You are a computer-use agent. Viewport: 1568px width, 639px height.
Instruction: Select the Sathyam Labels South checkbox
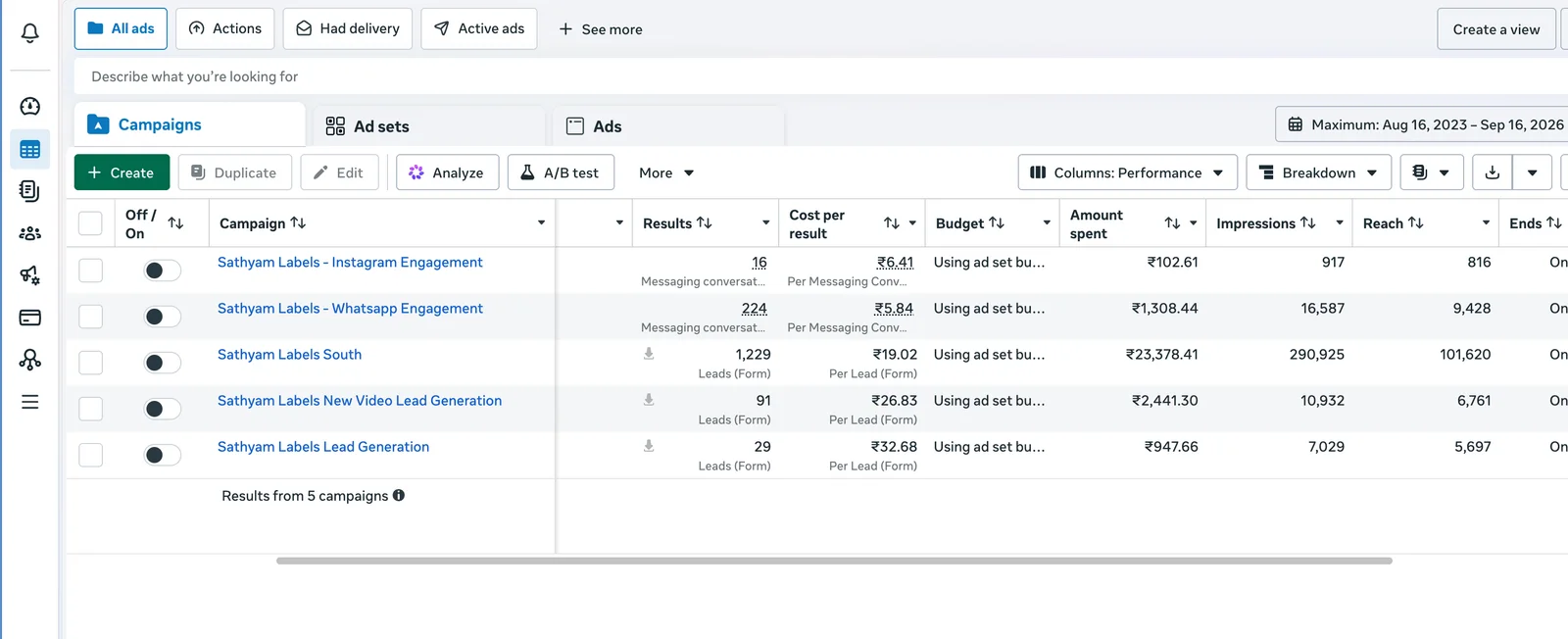coord(90,363)
